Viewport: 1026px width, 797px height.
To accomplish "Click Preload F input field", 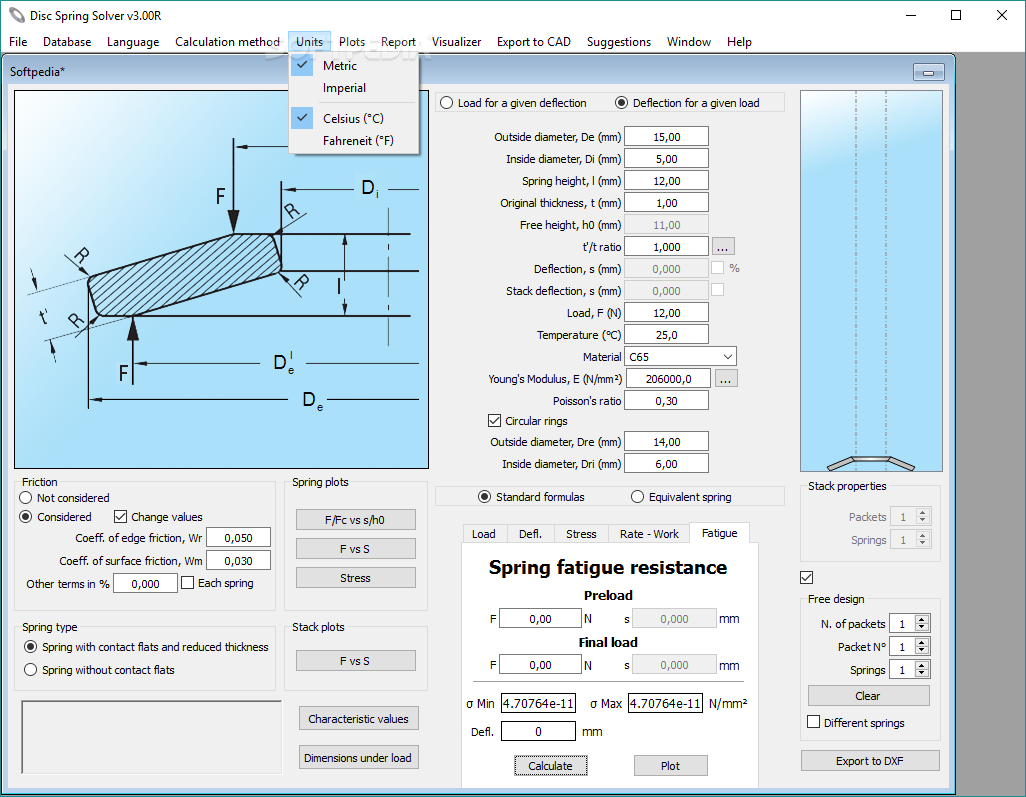I will pos(540,618).
